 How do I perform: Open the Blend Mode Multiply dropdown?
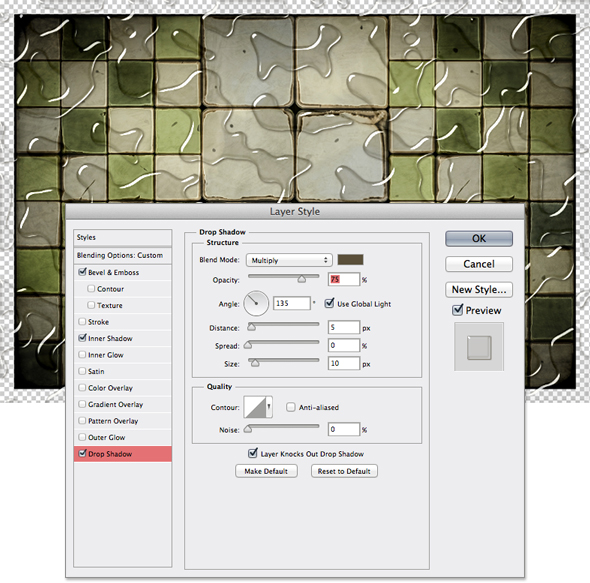pyautogui.click(x=289, y=260)
